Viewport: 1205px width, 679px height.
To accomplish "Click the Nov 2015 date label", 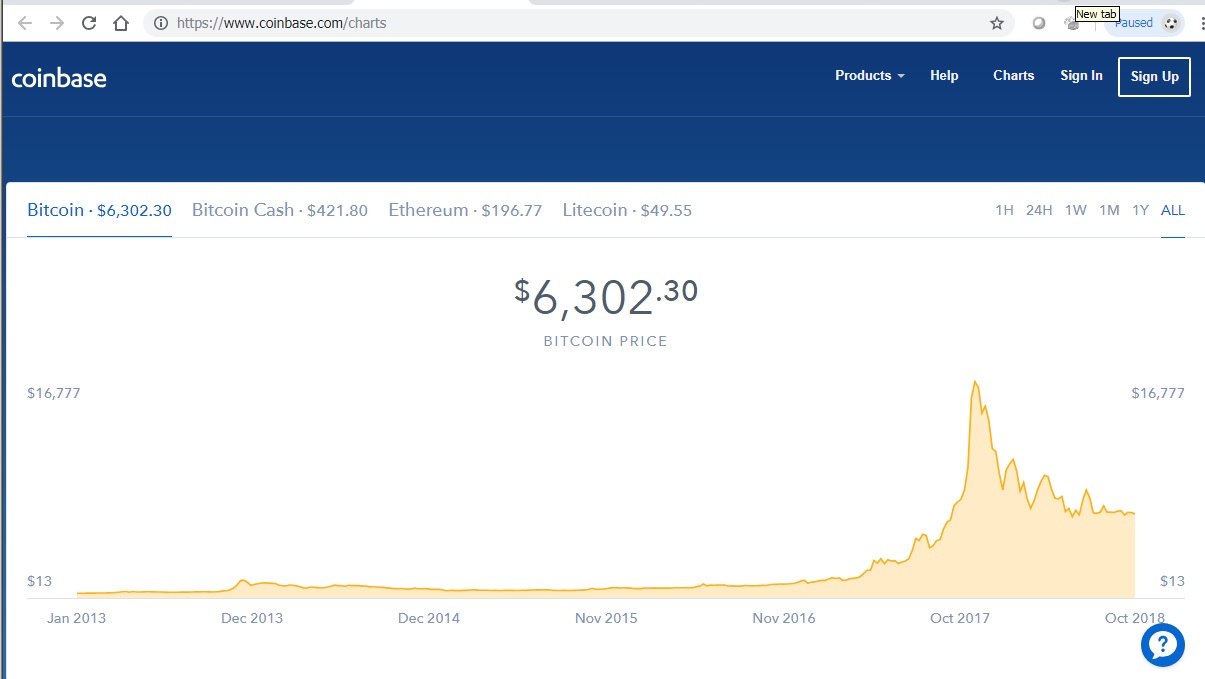I will click(x=606, y=618).
